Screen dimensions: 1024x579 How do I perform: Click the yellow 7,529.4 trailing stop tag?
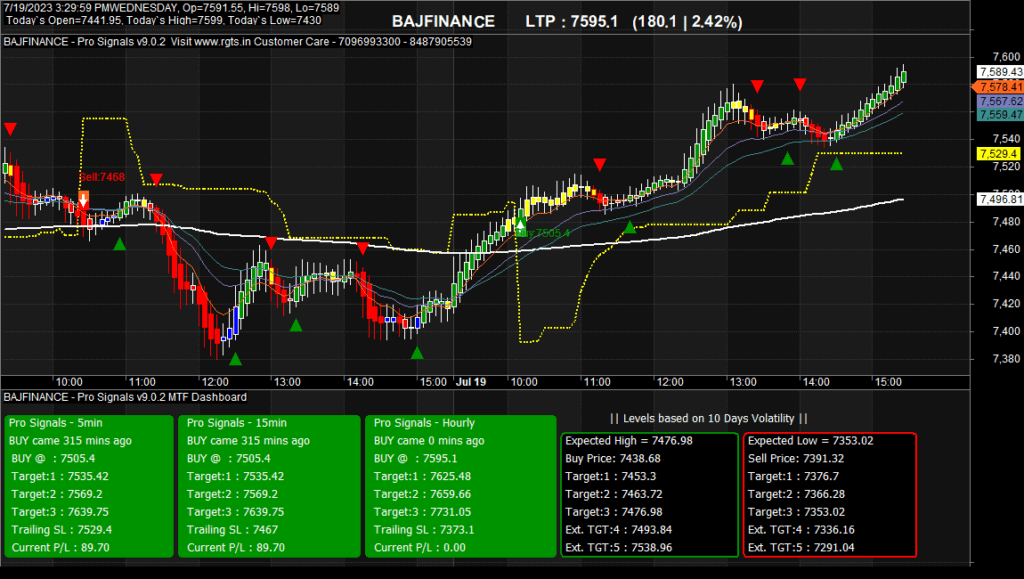(x=998, y=154)
